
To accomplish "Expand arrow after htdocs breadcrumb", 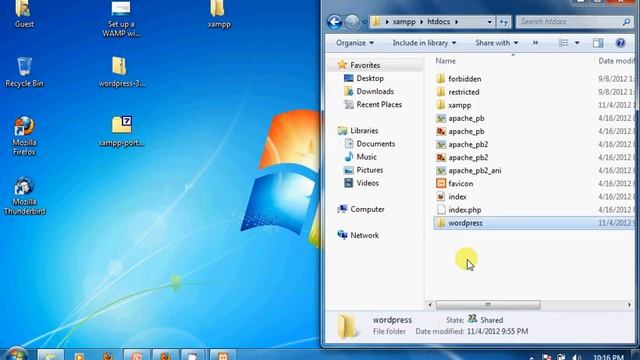I will [456, 22].
